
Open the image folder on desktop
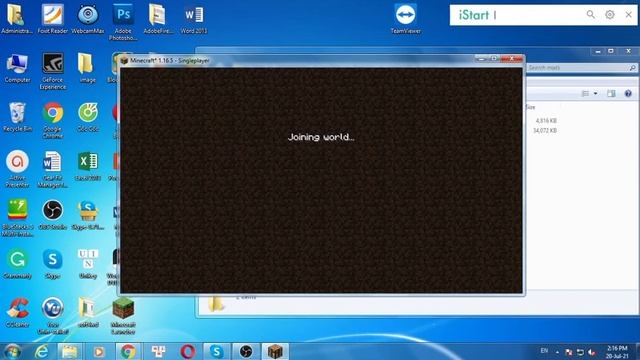87,68
